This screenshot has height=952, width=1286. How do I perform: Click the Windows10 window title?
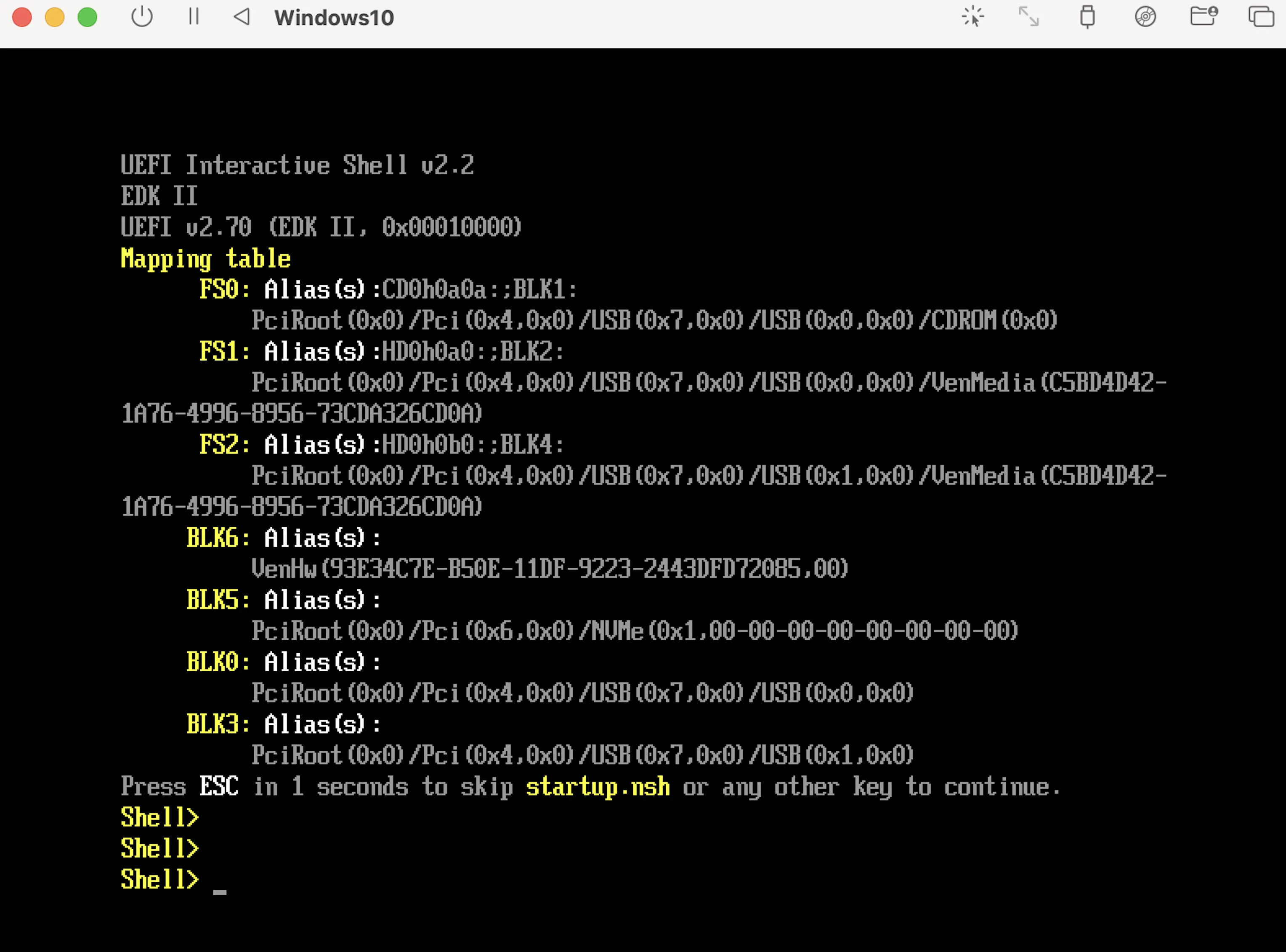click(334, 18)
